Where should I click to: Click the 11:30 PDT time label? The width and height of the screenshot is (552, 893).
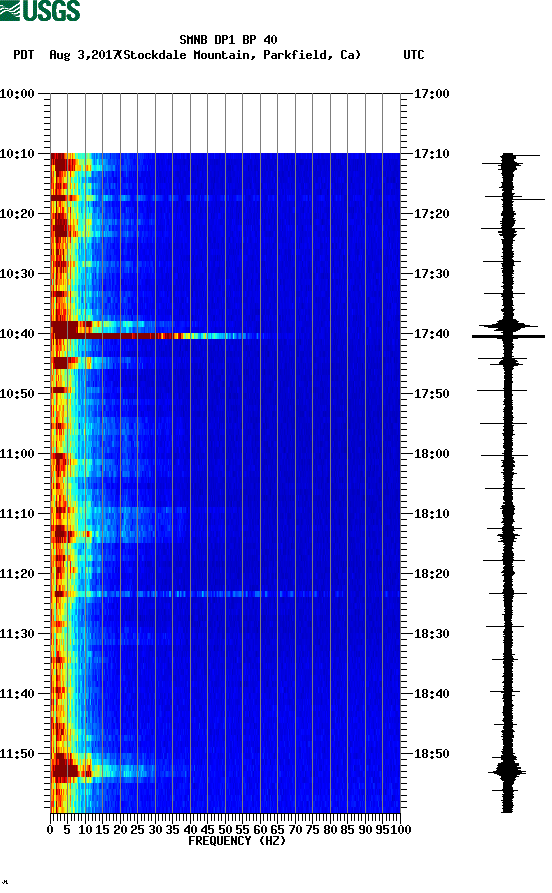click(17, 634)
